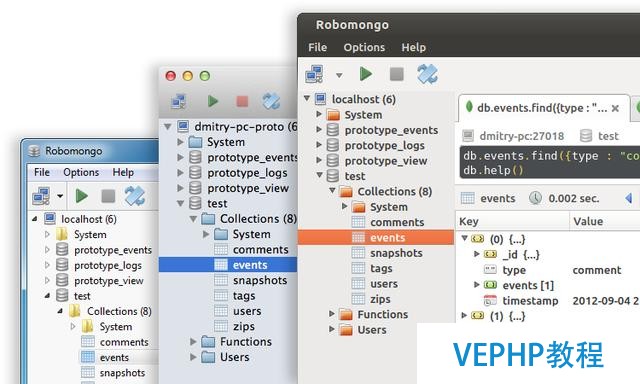This screenshot has height=384, width=640.
Task: Click the green Execute play icon in Ubuntu toolbar
Action: pyautogui.click(x=366, y=74)
